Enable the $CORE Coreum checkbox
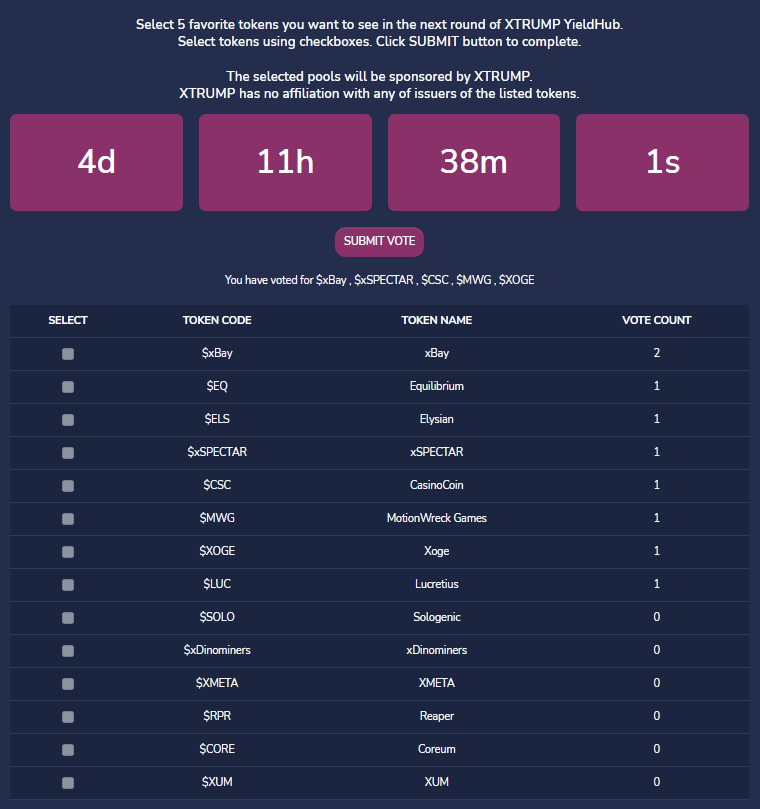Image resolution: width=760 pixels, height=809 pixels. 68,750
